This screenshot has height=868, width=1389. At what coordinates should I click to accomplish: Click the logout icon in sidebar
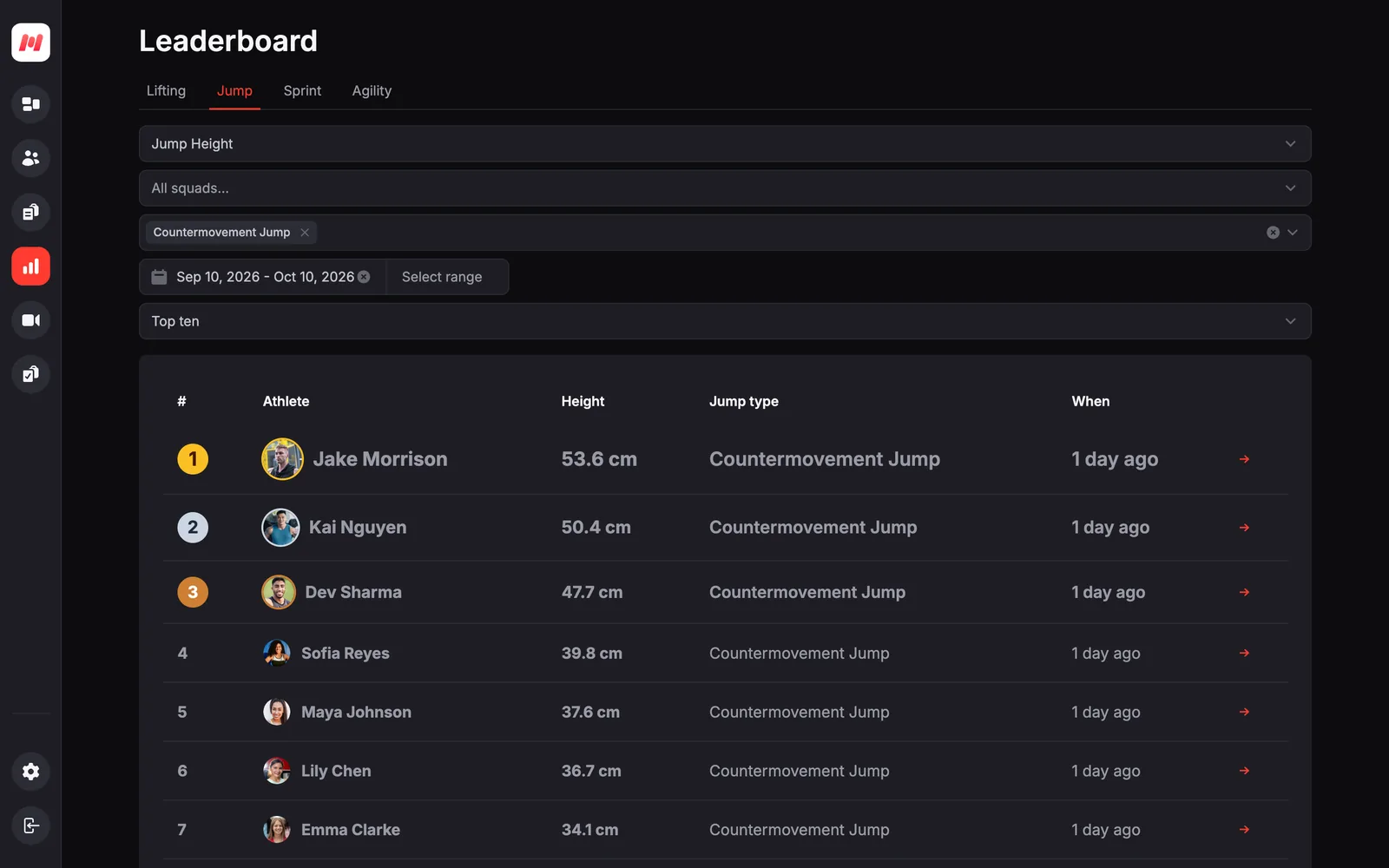(x=30, y=825)
